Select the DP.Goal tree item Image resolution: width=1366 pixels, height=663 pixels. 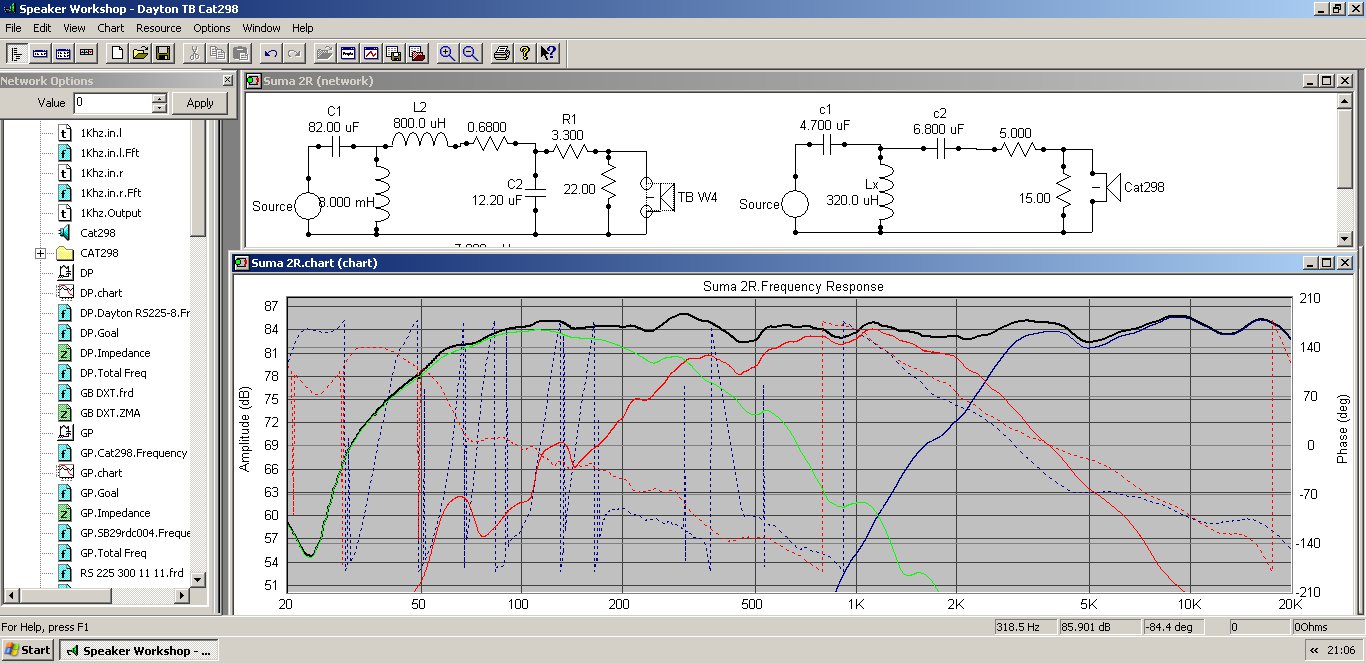[100, 333]
